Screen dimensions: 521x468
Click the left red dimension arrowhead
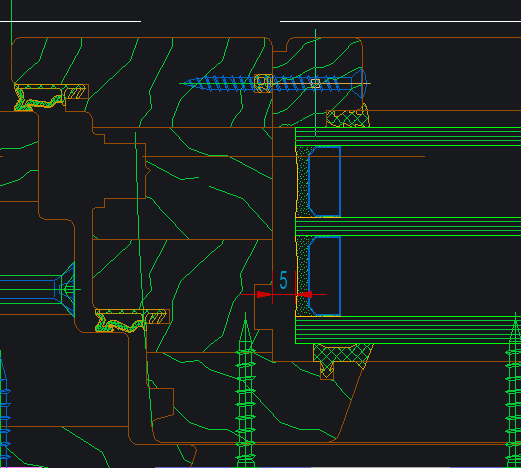tap(264, 294)
